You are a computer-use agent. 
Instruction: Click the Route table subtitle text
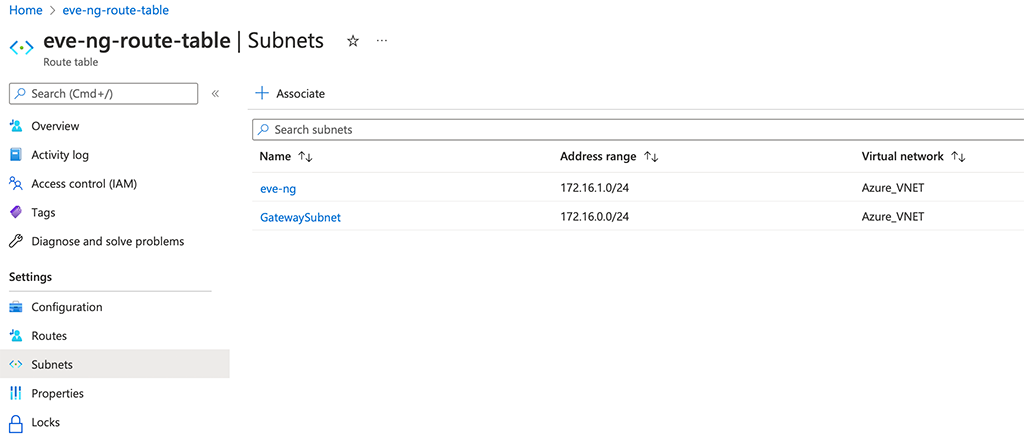click(x=71, y=63)
